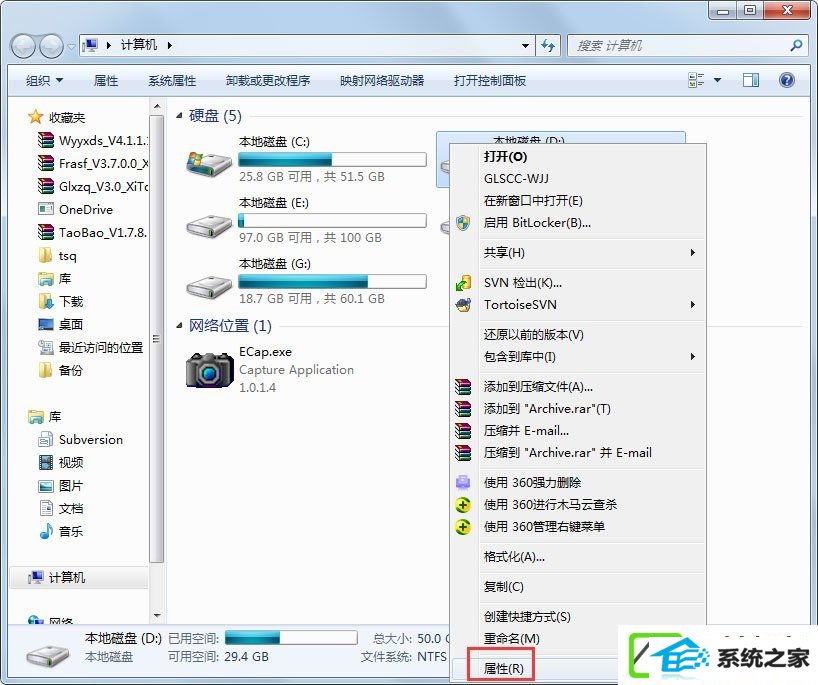Choose 压缩并 E-mail...

tap(578, 430)
